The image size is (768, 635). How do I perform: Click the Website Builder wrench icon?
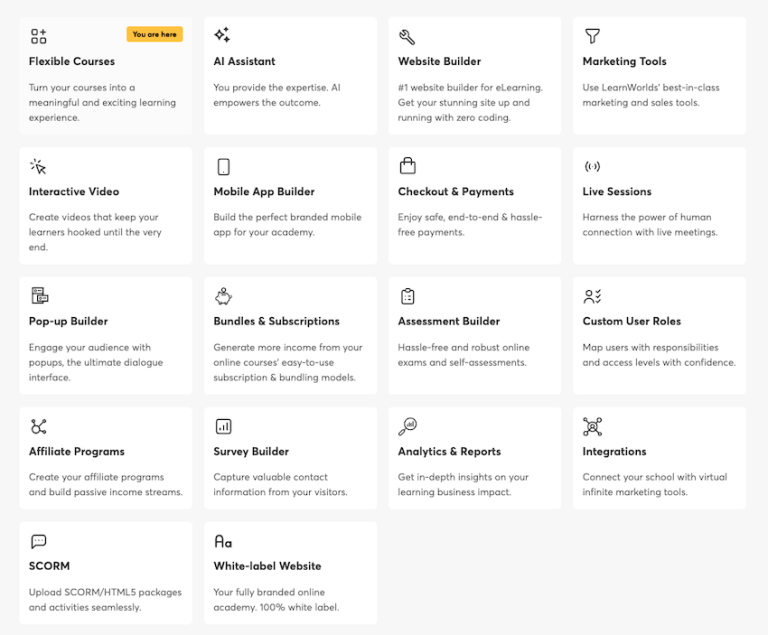click(x=407, y=37)
